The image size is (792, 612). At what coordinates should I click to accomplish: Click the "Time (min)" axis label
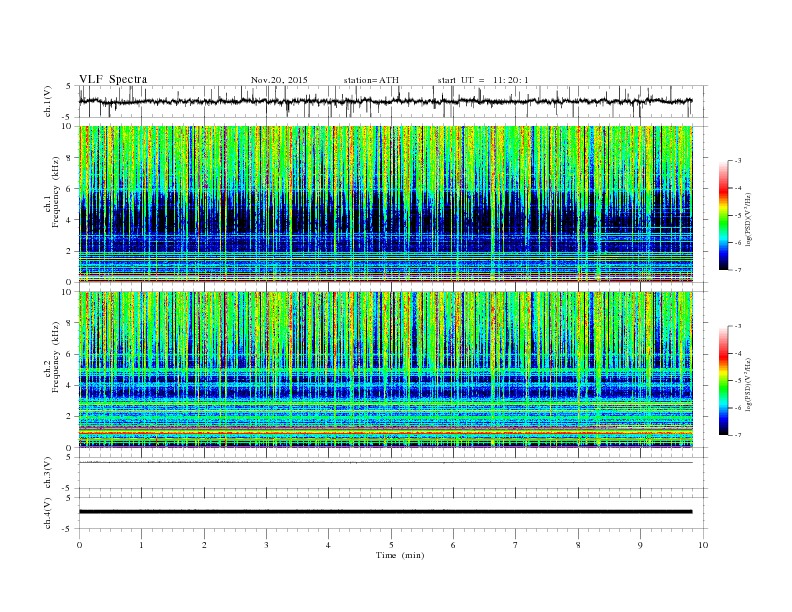400,555
